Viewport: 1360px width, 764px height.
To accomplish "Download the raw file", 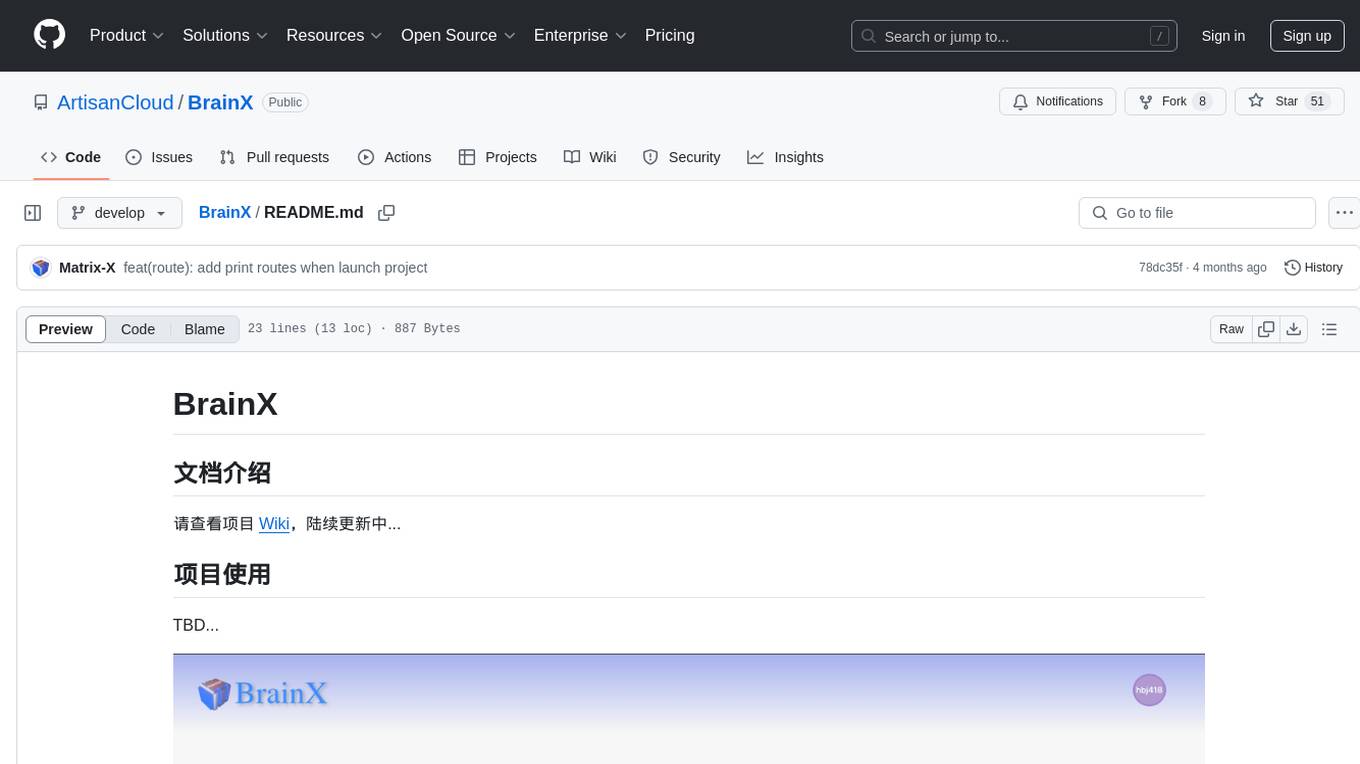I will 1294,329.
